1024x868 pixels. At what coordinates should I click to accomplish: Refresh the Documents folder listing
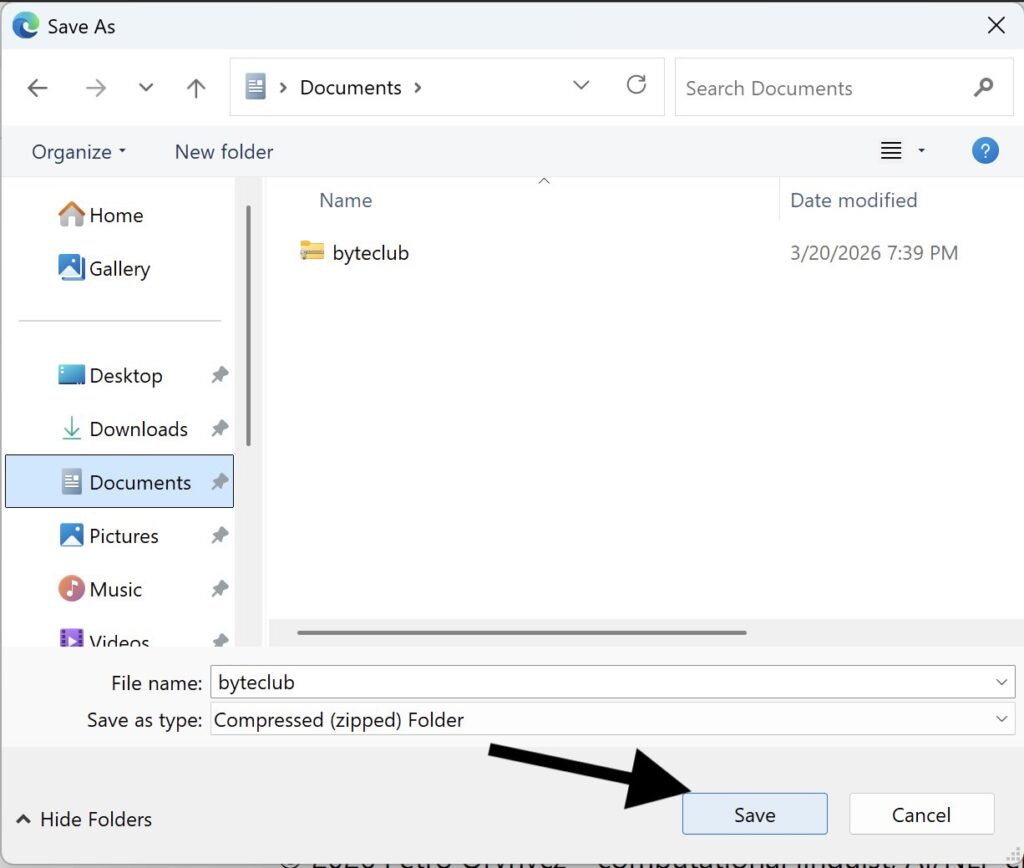pos(636,86)
